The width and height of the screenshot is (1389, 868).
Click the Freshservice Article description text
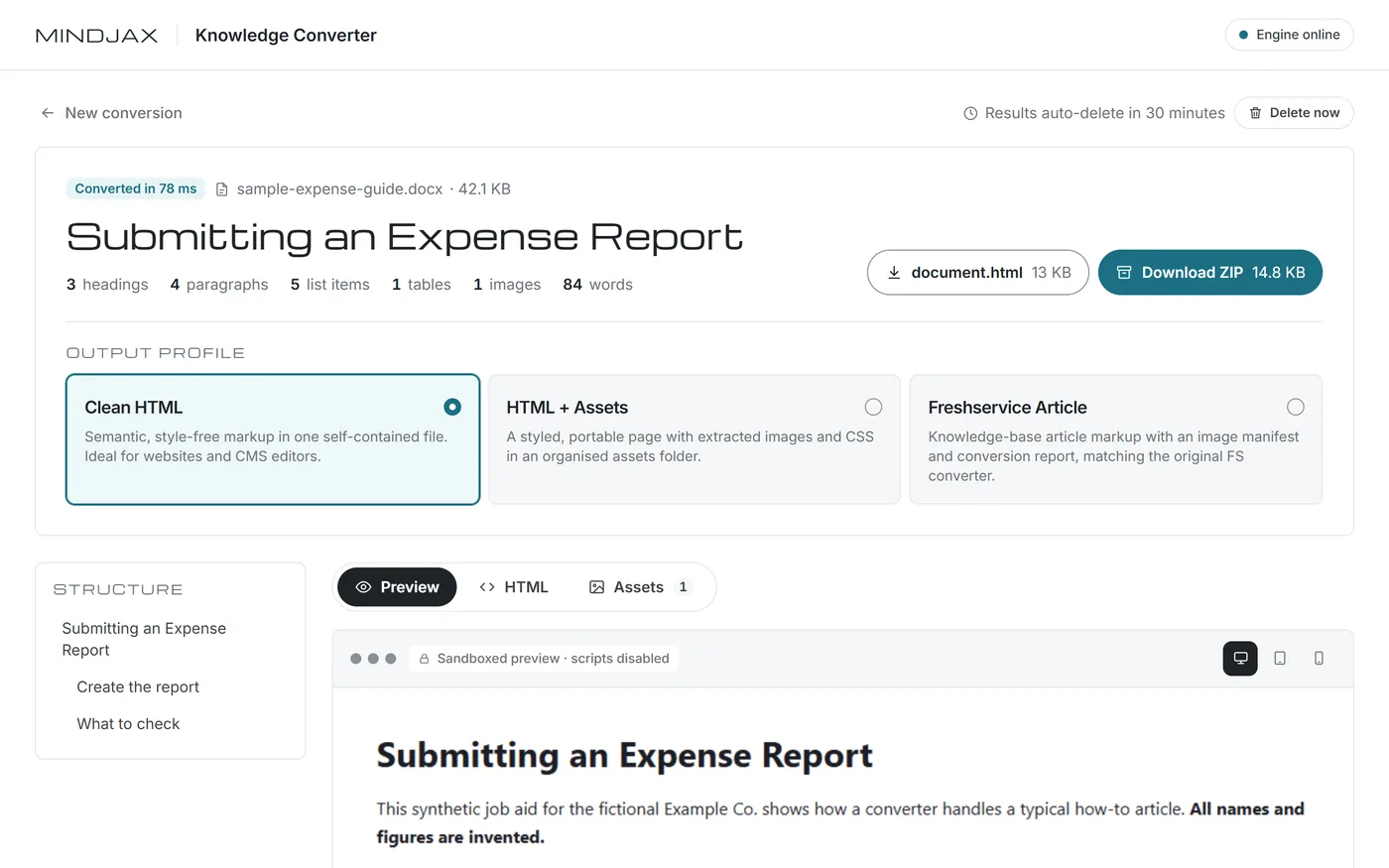1113,456
